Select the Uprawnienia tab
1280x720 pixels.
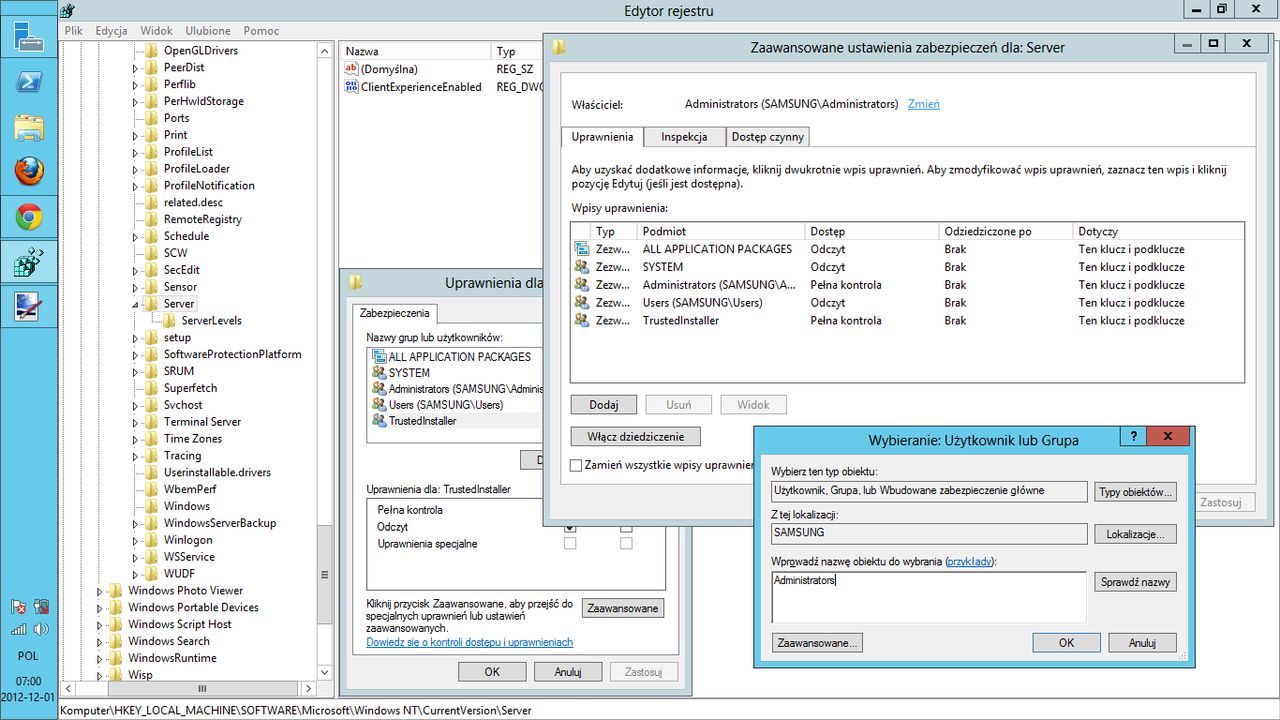point(602,137)
